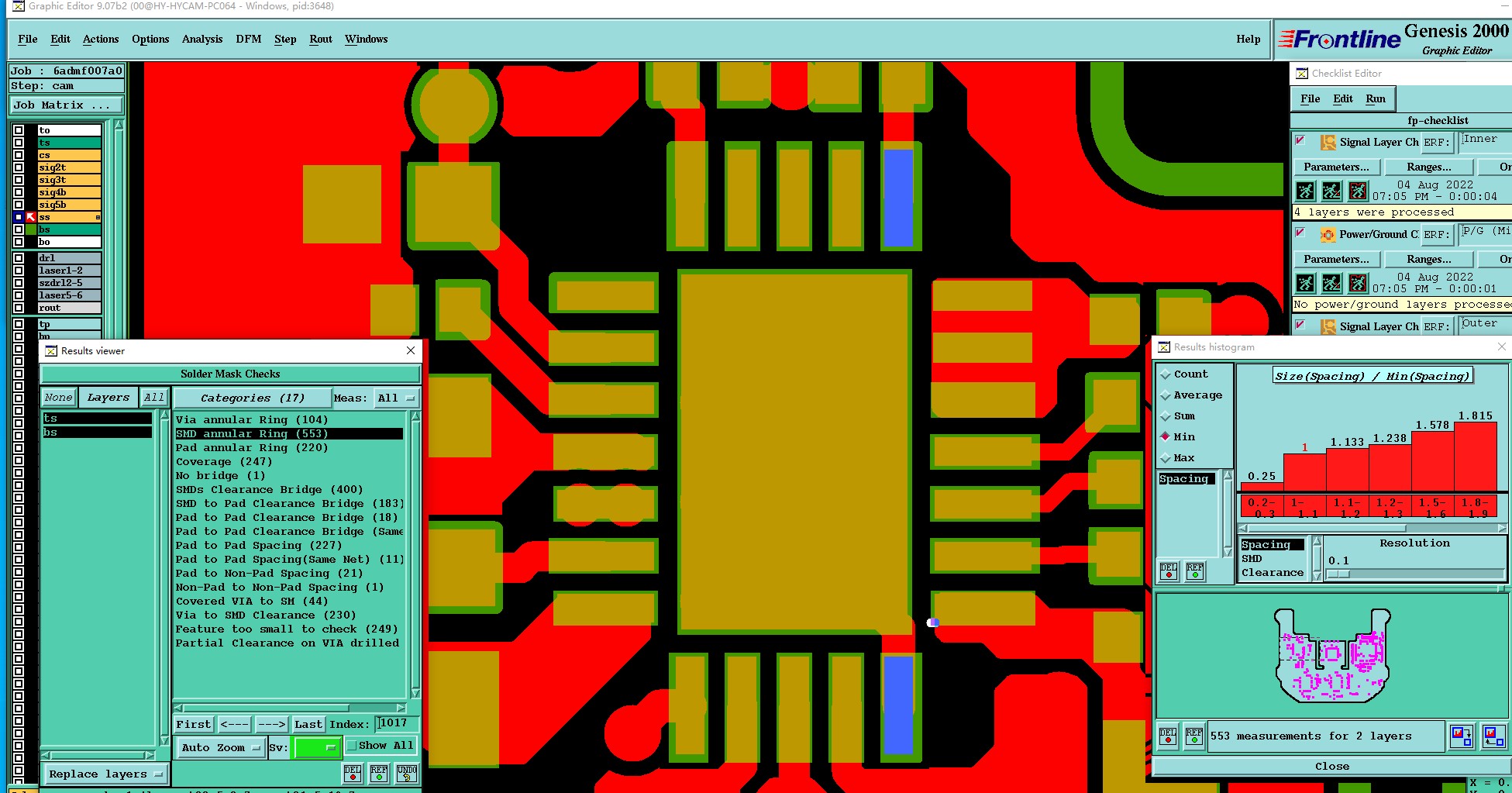The width and height of the screenshot is (1512, 793).
Task: Toggle visibility box of layer ts
Action: pos(19,143)
